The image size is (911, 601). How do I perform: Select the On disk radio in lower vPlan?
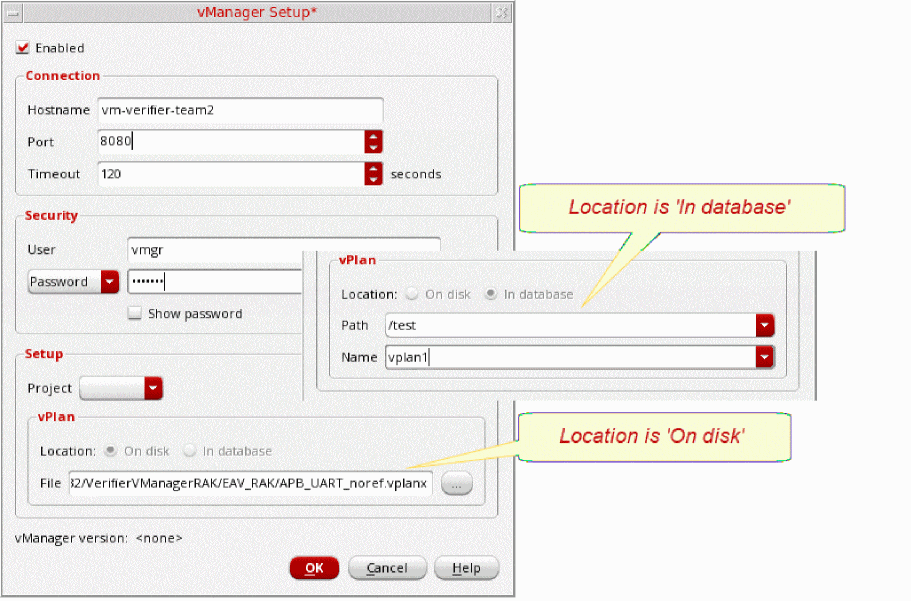[x=110, y=450]
